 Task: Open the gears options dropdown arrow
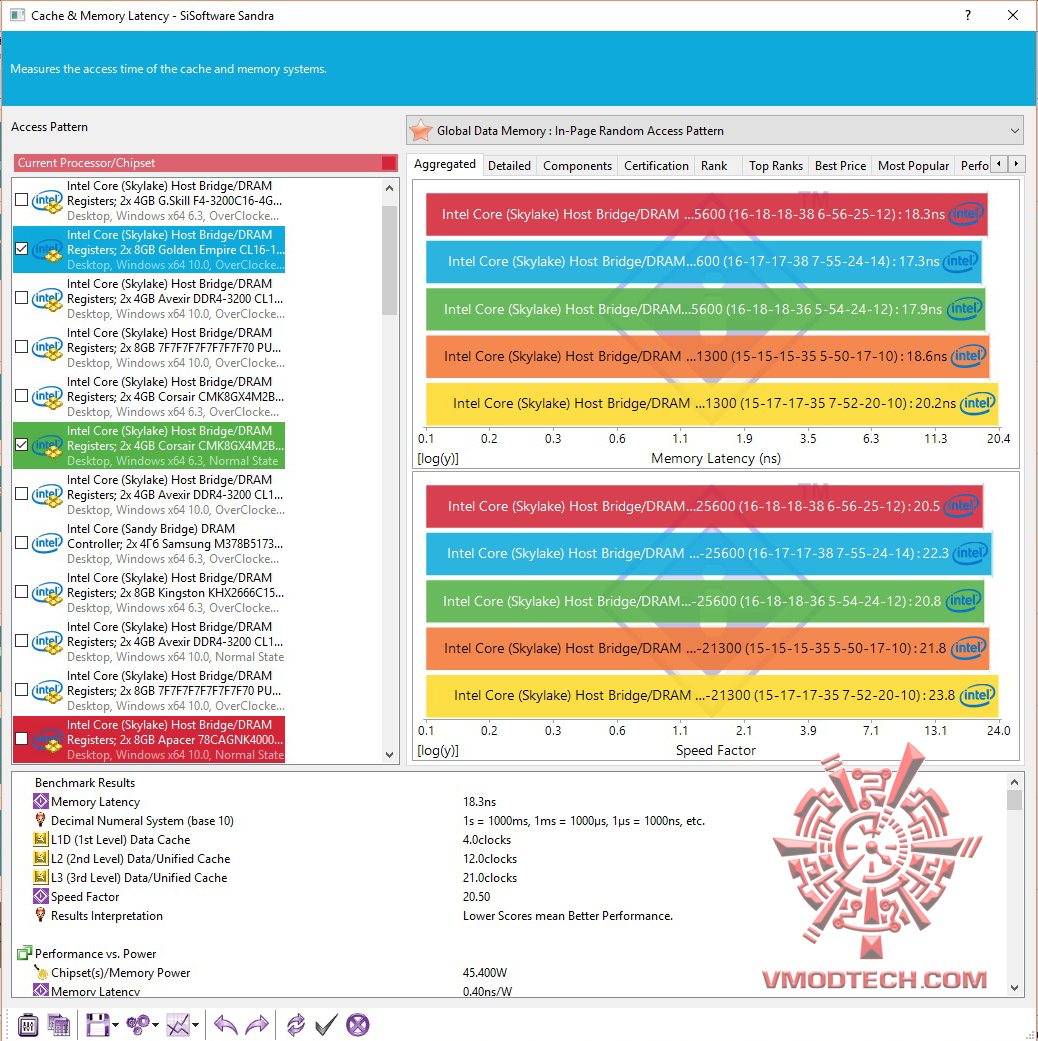click(155, 1026)
